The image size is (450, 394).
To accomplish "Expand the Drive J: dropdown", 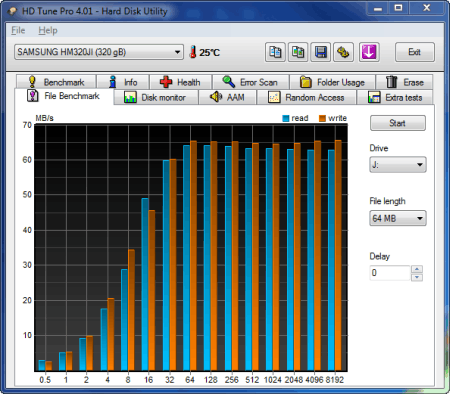I will click(398, 165).
